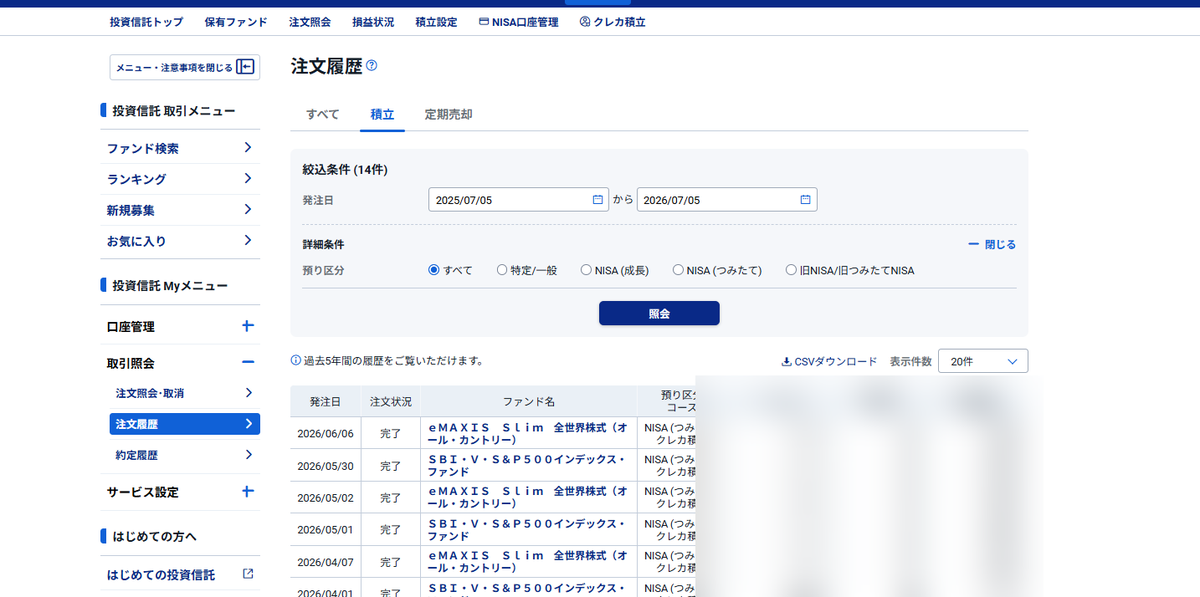Switch to the 積立 tab

pyautogui.click(x=382, y=114)
